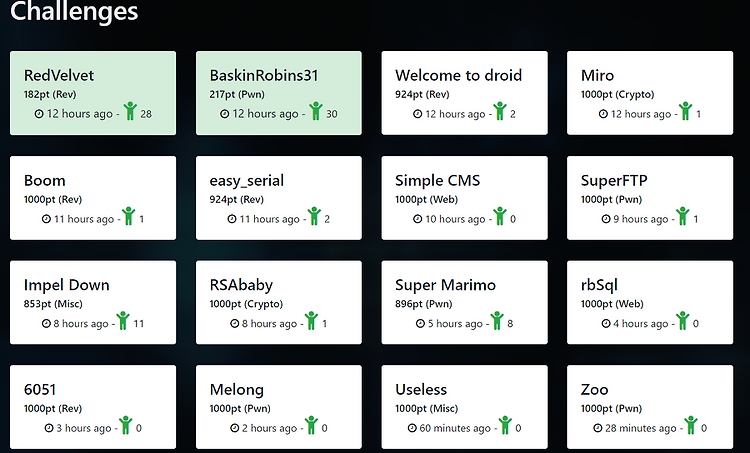Screen dimensions: 750x453
Task: Click the '853pt (Misc)' text under Impel Down
Action: [x=53, y=304]
